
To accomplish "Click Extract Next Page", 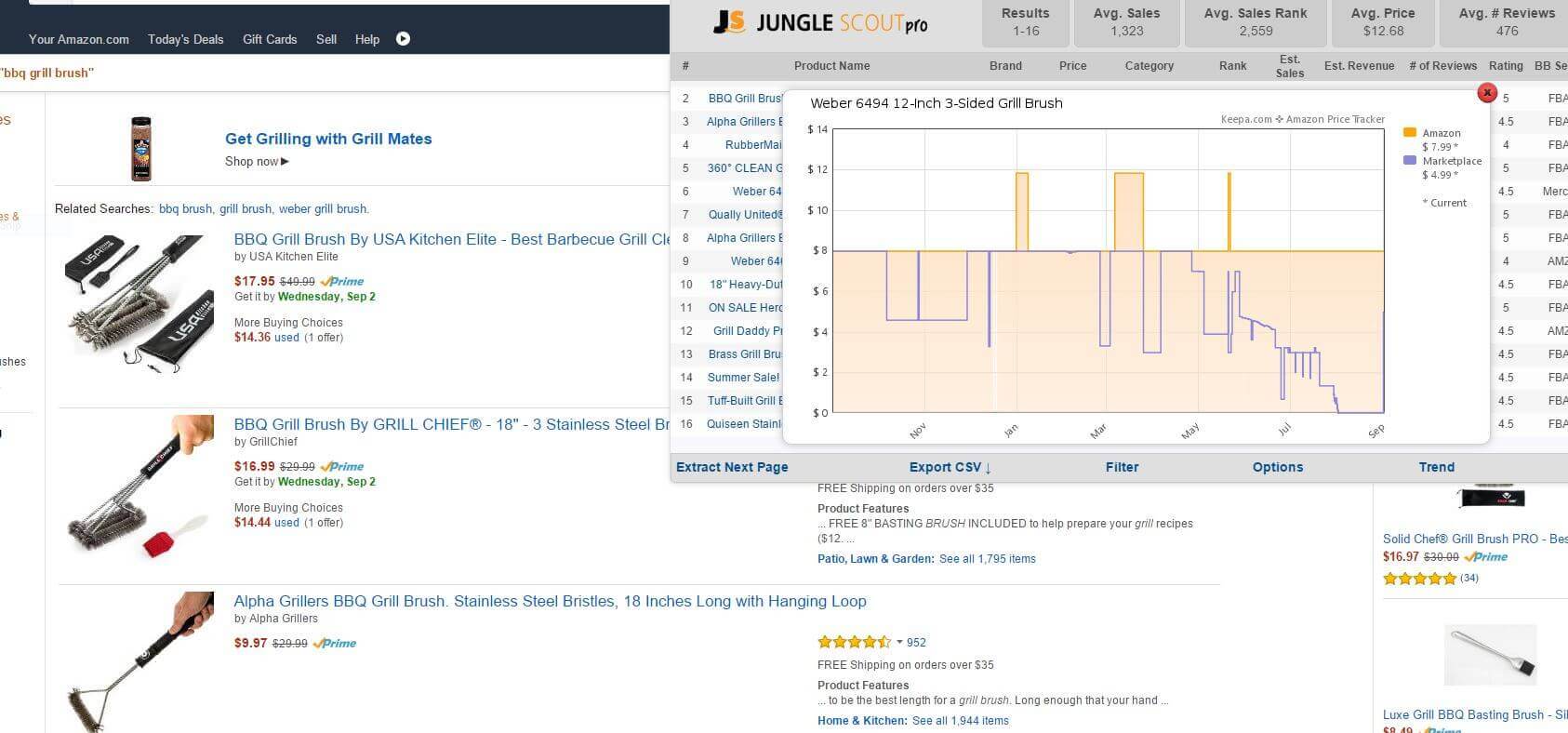I will (x=732, y=467).
